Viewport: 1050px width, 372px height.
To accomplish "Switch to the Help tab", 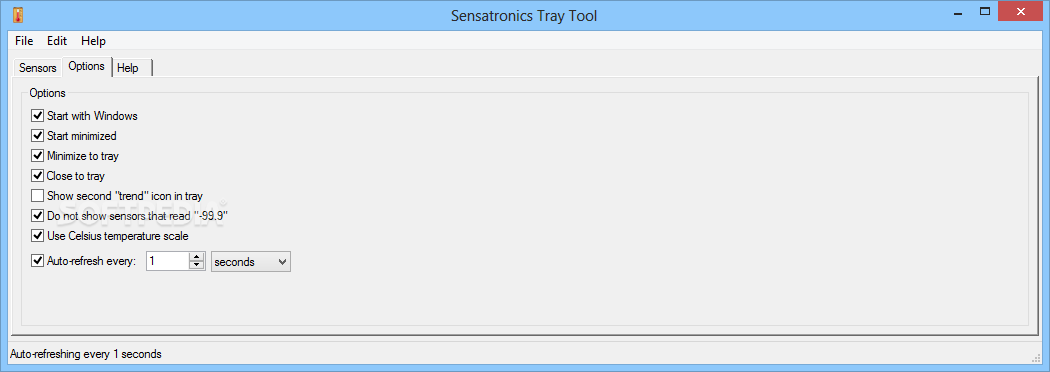I will pos(128,68).
